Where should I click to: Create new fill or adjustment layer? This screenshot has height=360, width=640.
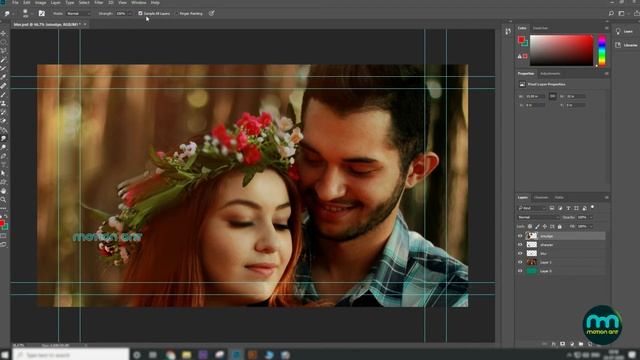(x=571, y=344)
